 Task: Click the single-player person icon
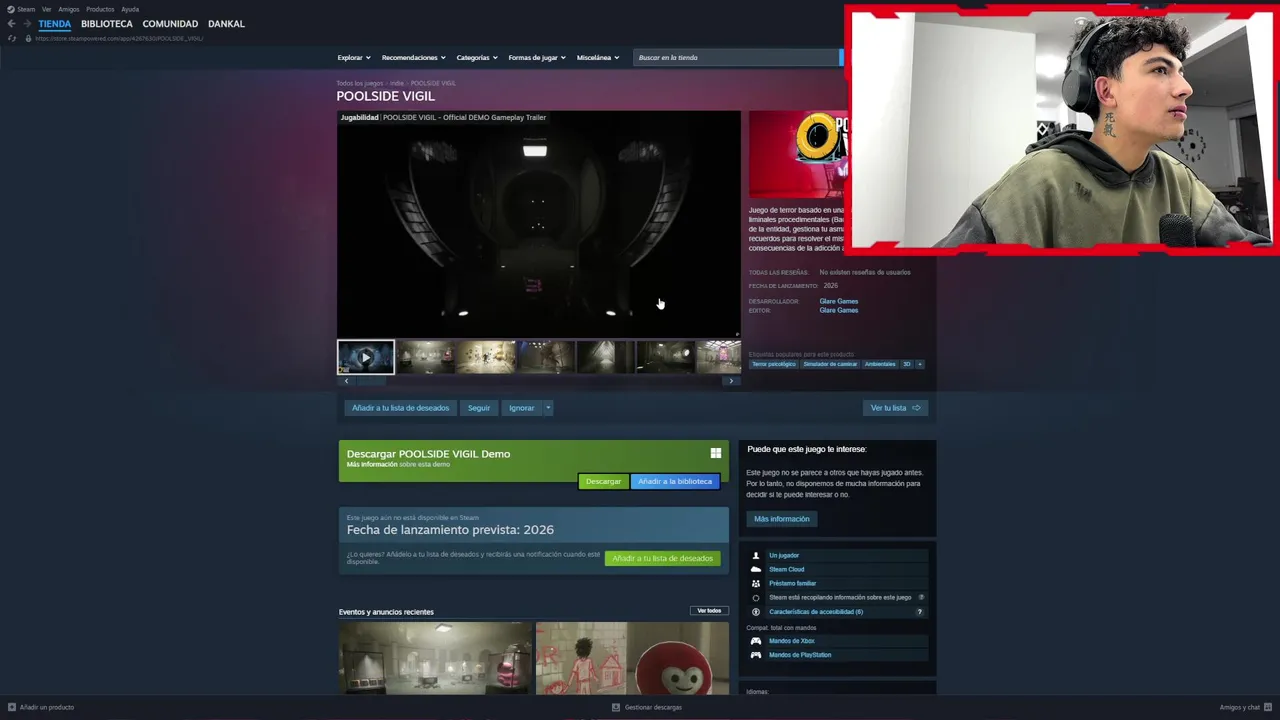coord(756,555)
